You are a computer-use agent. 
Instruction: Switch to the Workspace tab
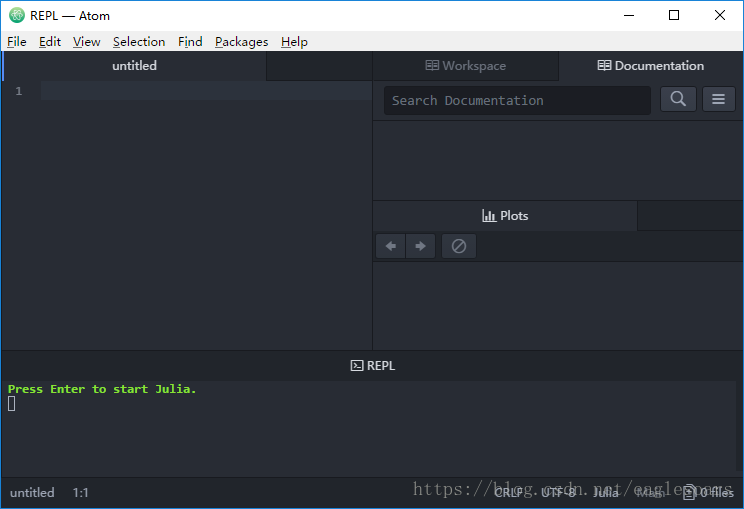(465, 66)
